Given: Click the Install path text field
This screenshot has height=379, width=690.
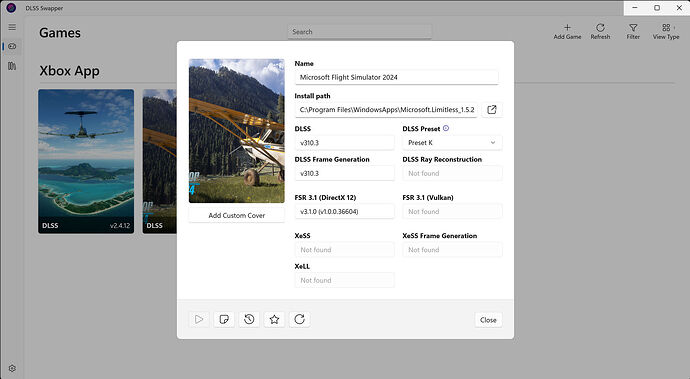Looking at the screenshot, I should coord(386,110).
